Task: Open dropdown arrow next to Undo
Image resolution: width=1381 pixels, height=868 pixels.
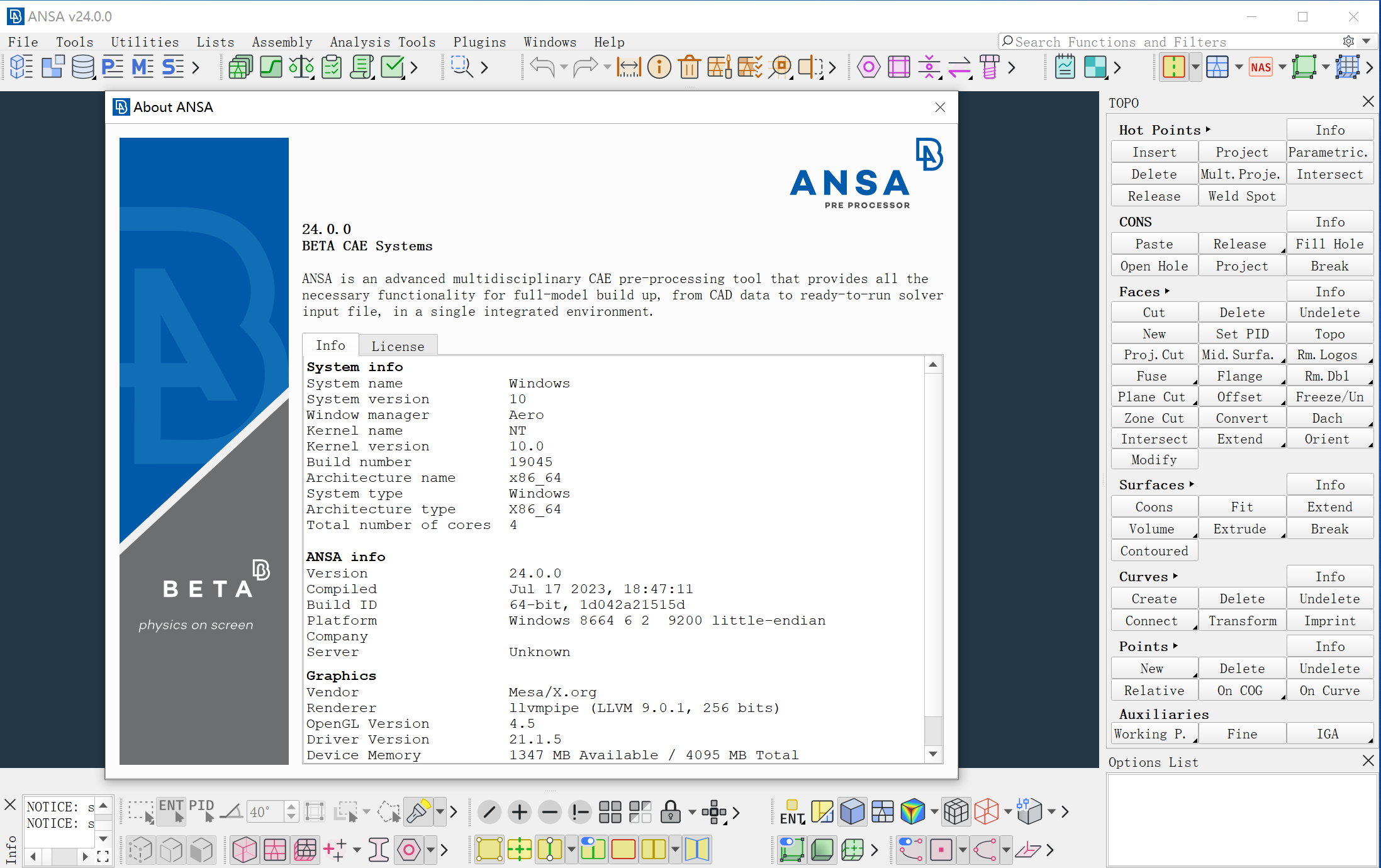Action: tap(563, 67)
